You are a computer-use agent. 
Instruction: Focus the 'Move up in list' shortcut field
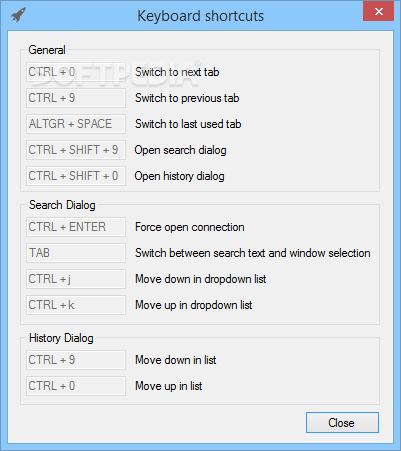(x=76, y=386)
